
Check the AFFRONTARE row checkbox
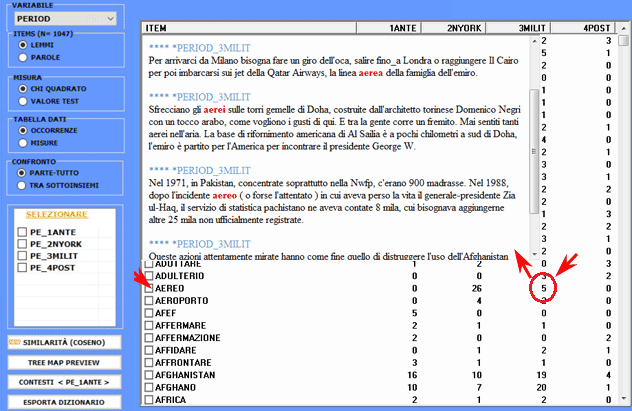[149, 363]
